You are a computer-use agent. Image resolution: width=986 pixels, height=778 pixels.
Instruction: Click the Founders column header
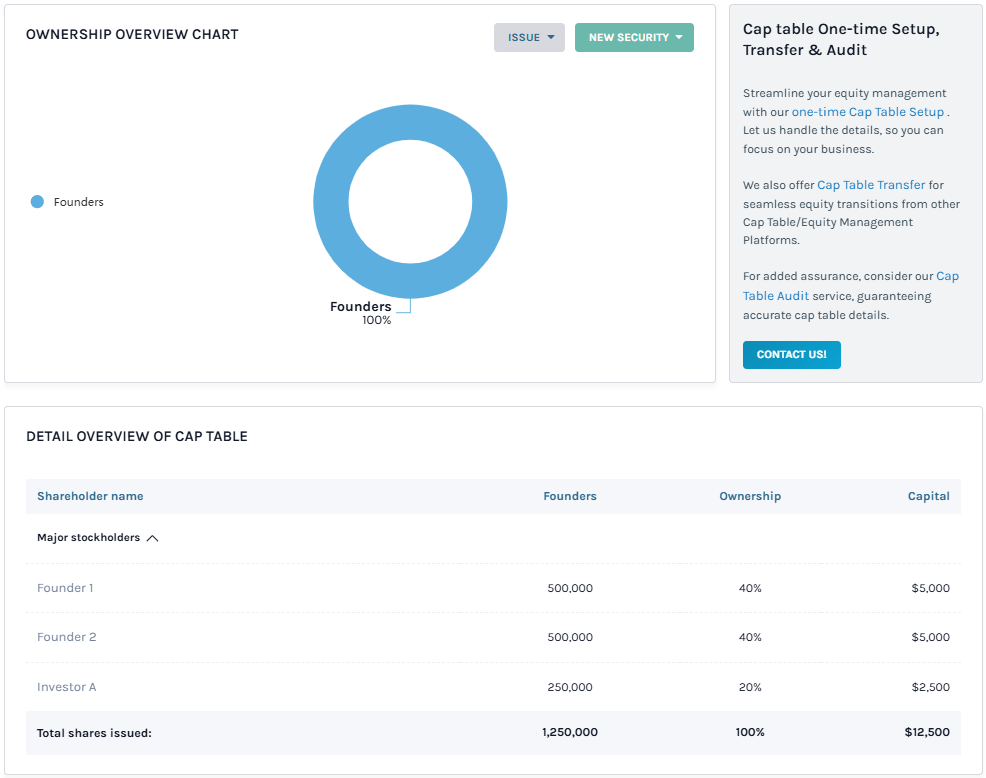coord(569,496)
